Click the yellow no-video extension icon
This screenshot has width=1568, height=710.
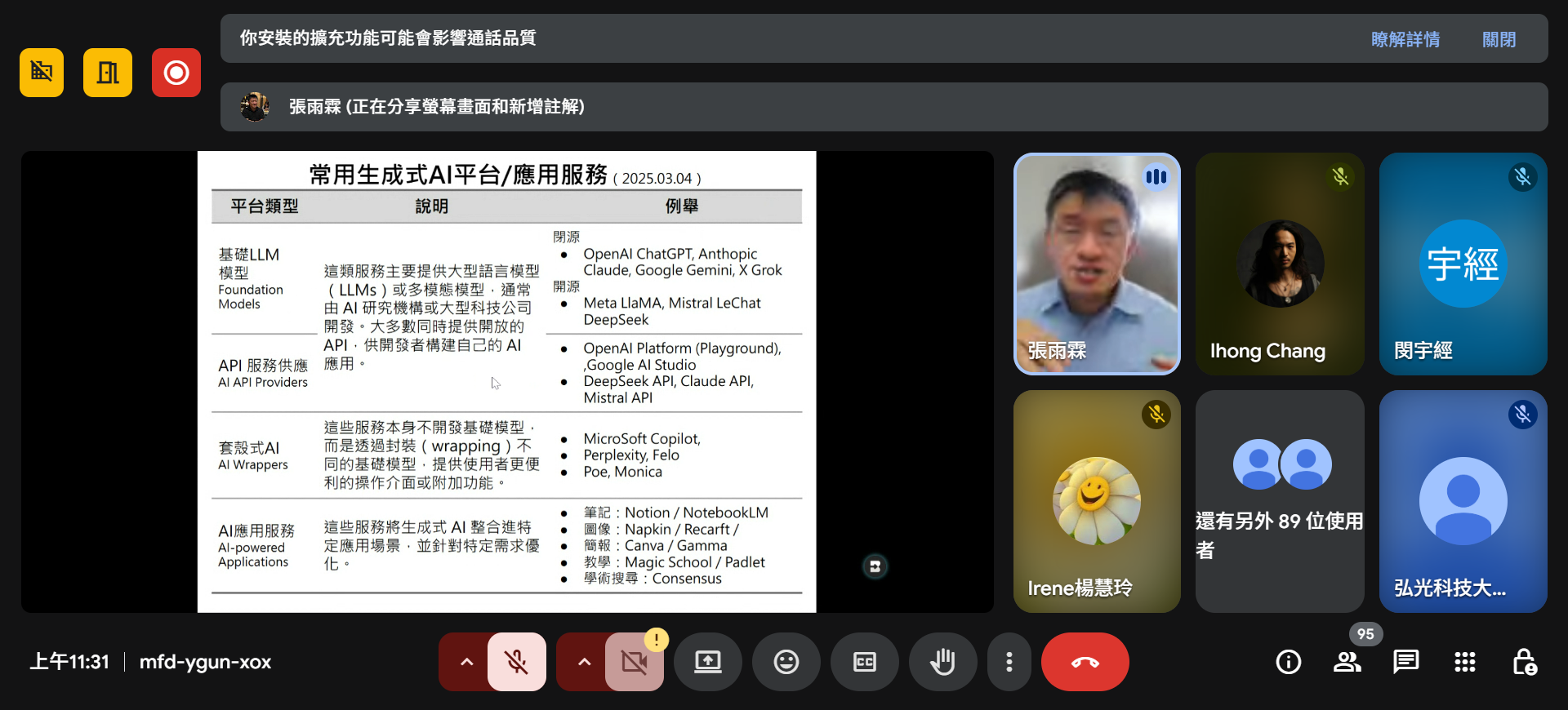pos(42,73)
